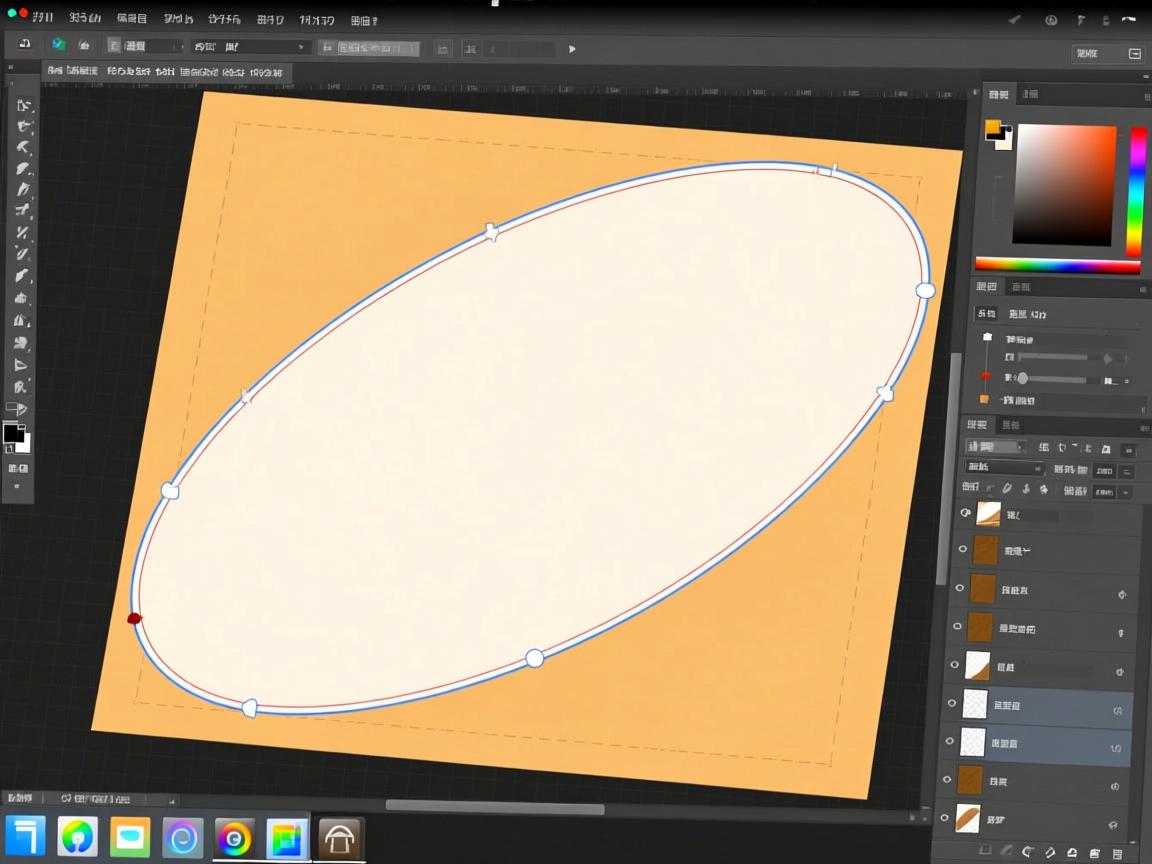Open the rainbow color wheel app in the taskbar
This screenshot has height=864, width=1152.
234,838
